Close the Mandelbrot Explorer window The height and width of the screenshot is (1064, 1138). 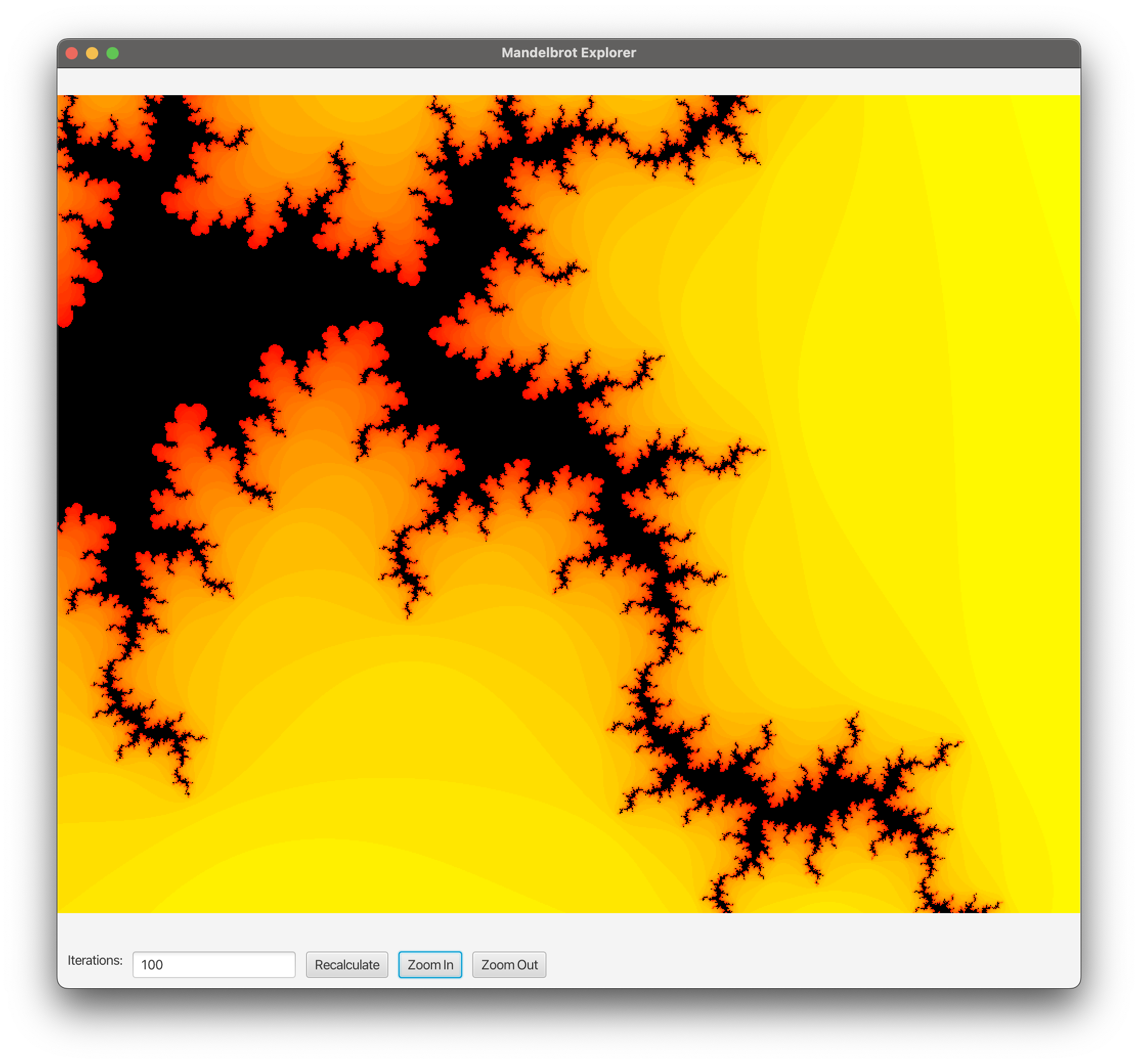coord(72,53)
